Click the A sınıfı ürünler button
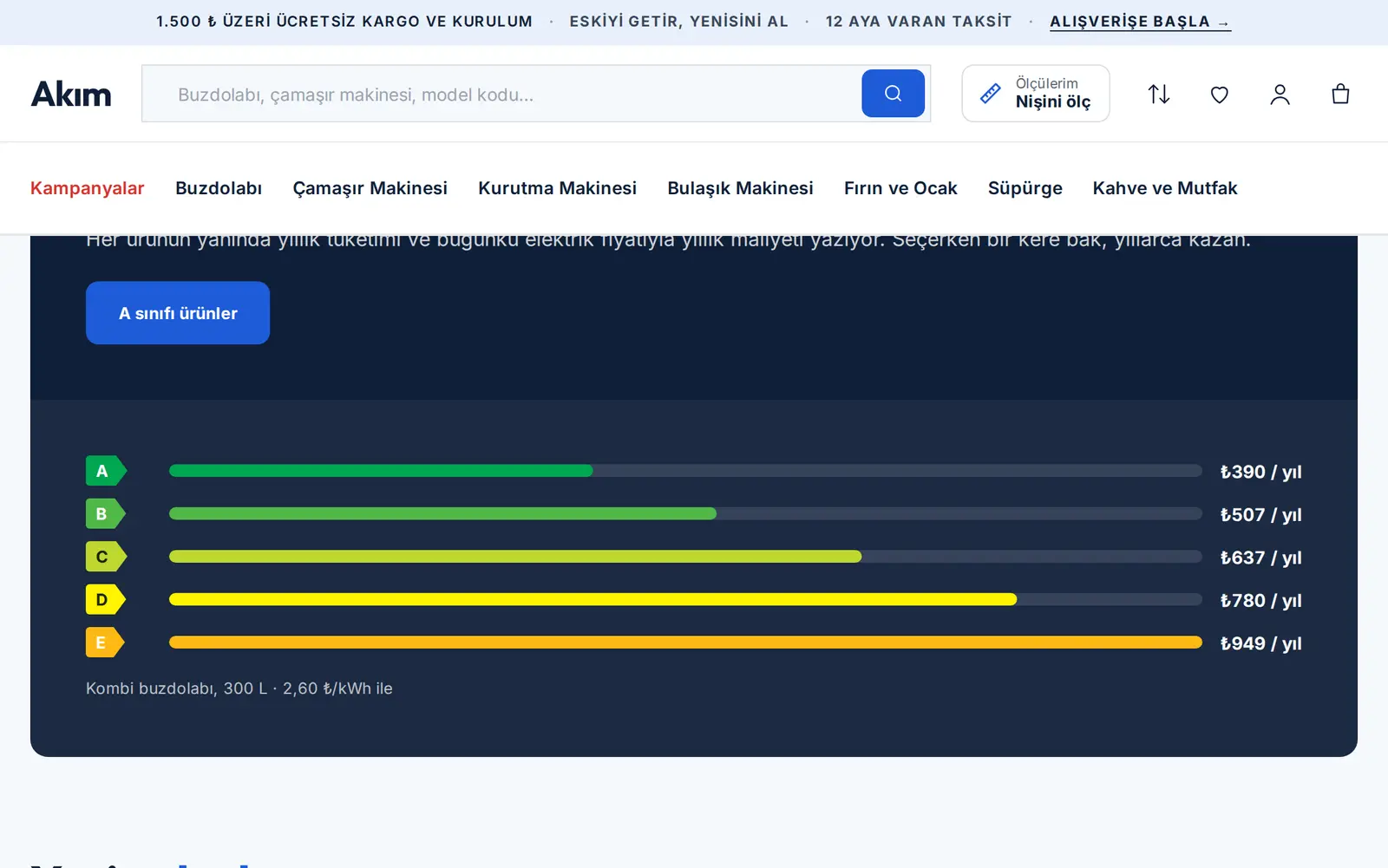The image size is (1388, 868). pos(178,313)
